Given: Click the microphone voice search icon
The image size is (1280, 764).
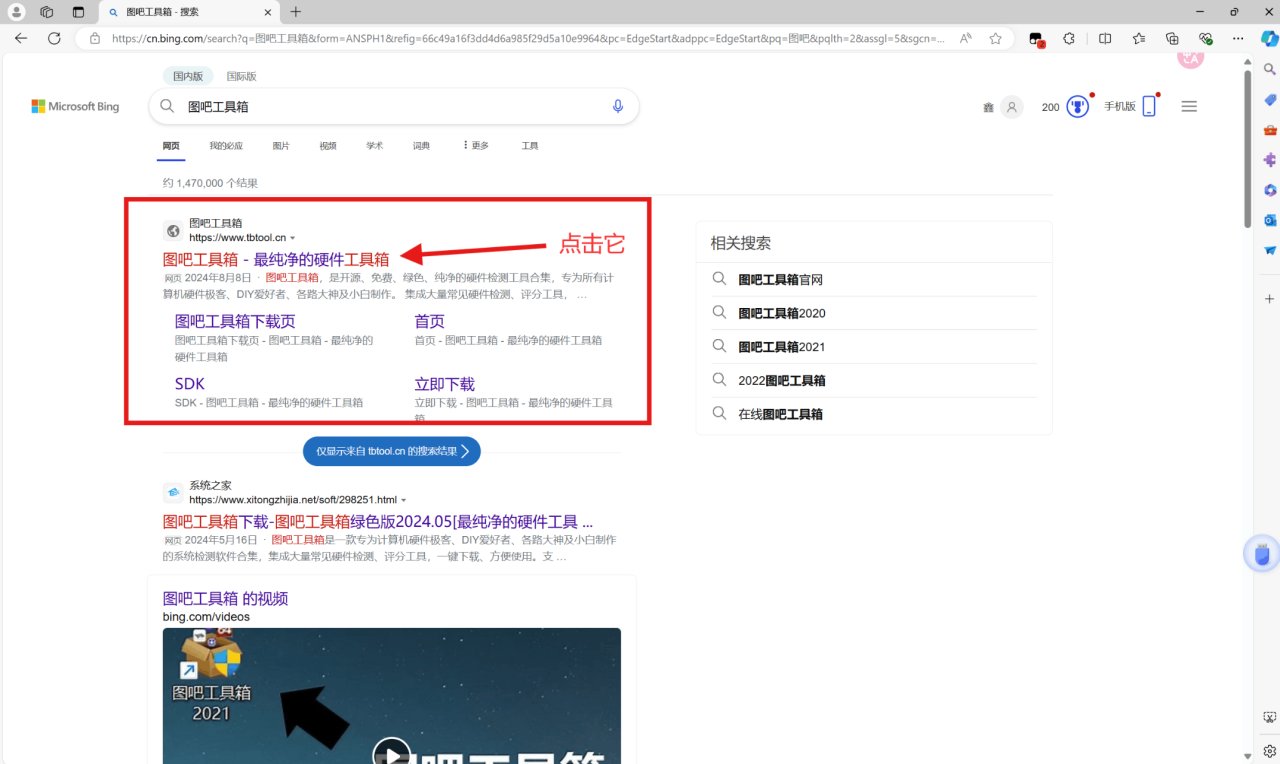Looking at the screenshot, I should coord(618,106).
